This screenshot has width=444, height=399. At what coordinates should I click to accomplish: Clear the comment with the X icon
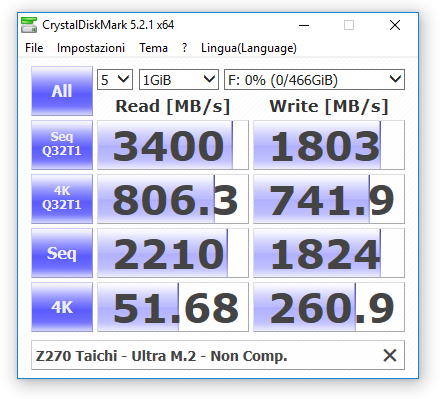[x=390, y=355]
